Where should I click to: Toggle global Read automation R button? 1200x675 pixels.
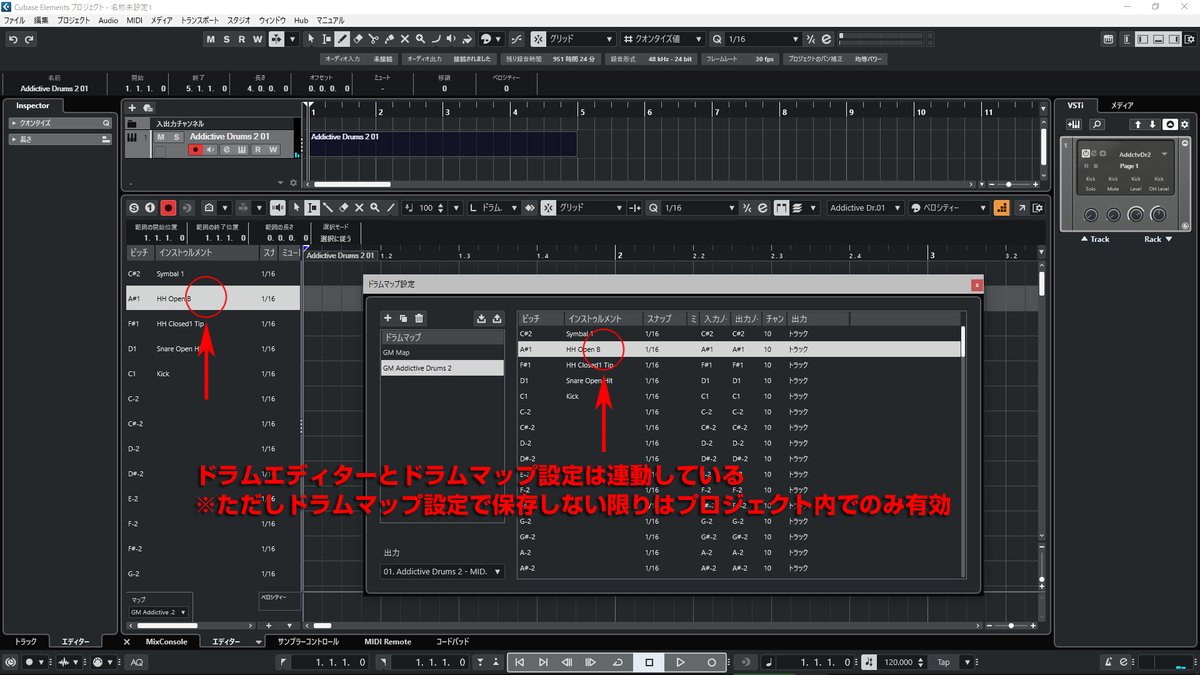coord(242,39)
